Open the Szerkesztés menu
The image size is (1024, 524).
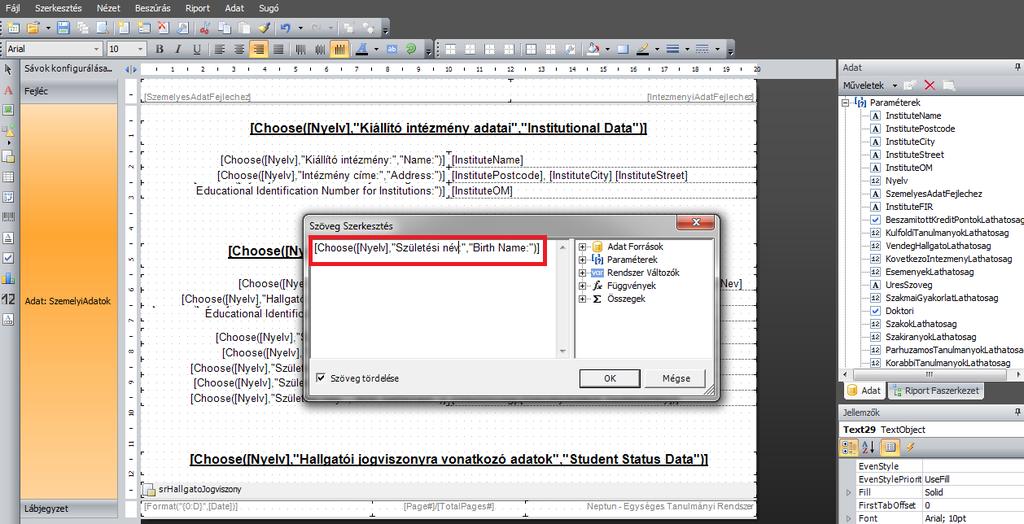[x=58, y=8]
